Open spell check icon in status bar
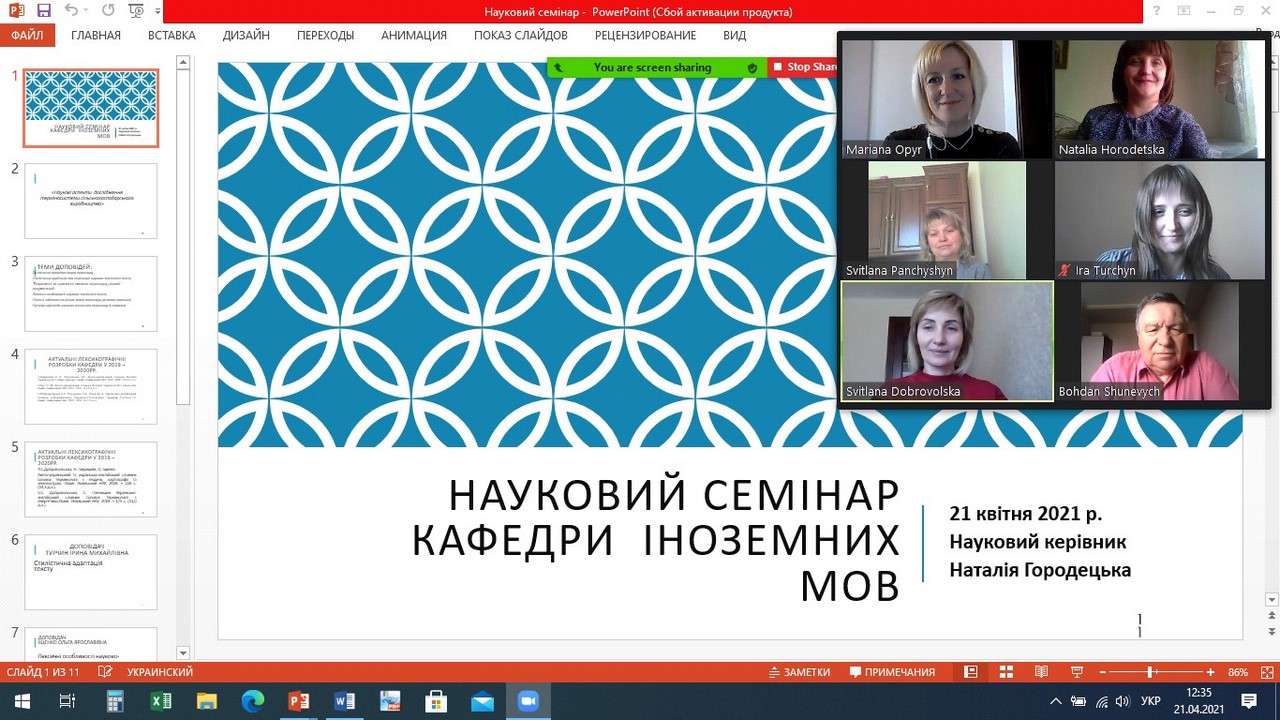Viewport: 1280px width, 720px height. click(x=105, y=672)
